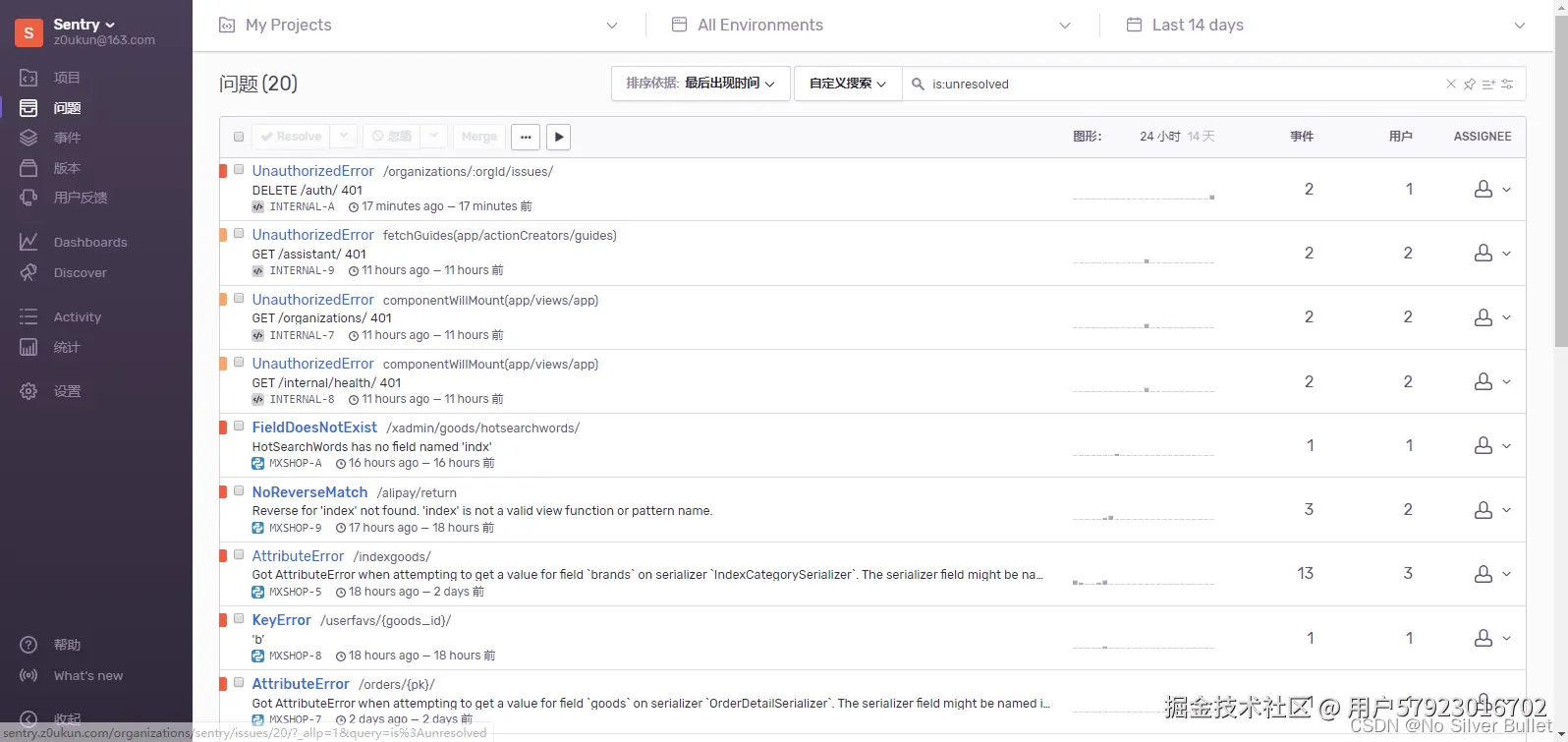Expand the 忽略 ignore options arrow
The height and width of the screenshot is (742, 1568).
435,136
